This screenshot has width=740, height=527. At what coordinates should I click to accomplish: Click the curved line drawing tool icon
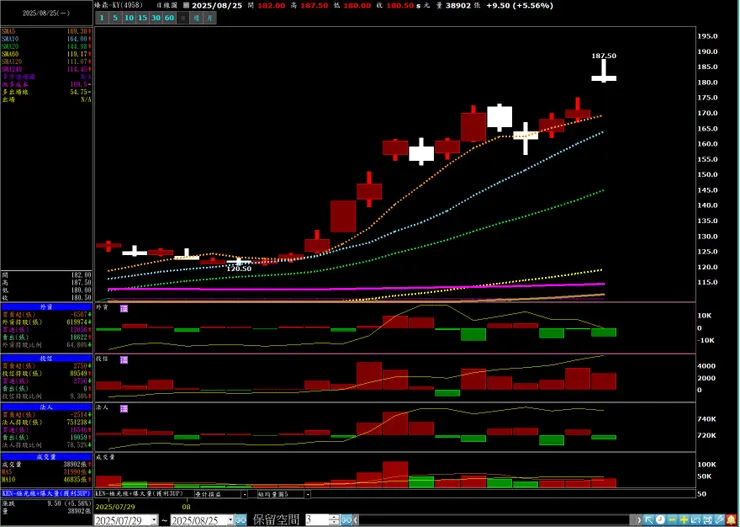[696, 520]
